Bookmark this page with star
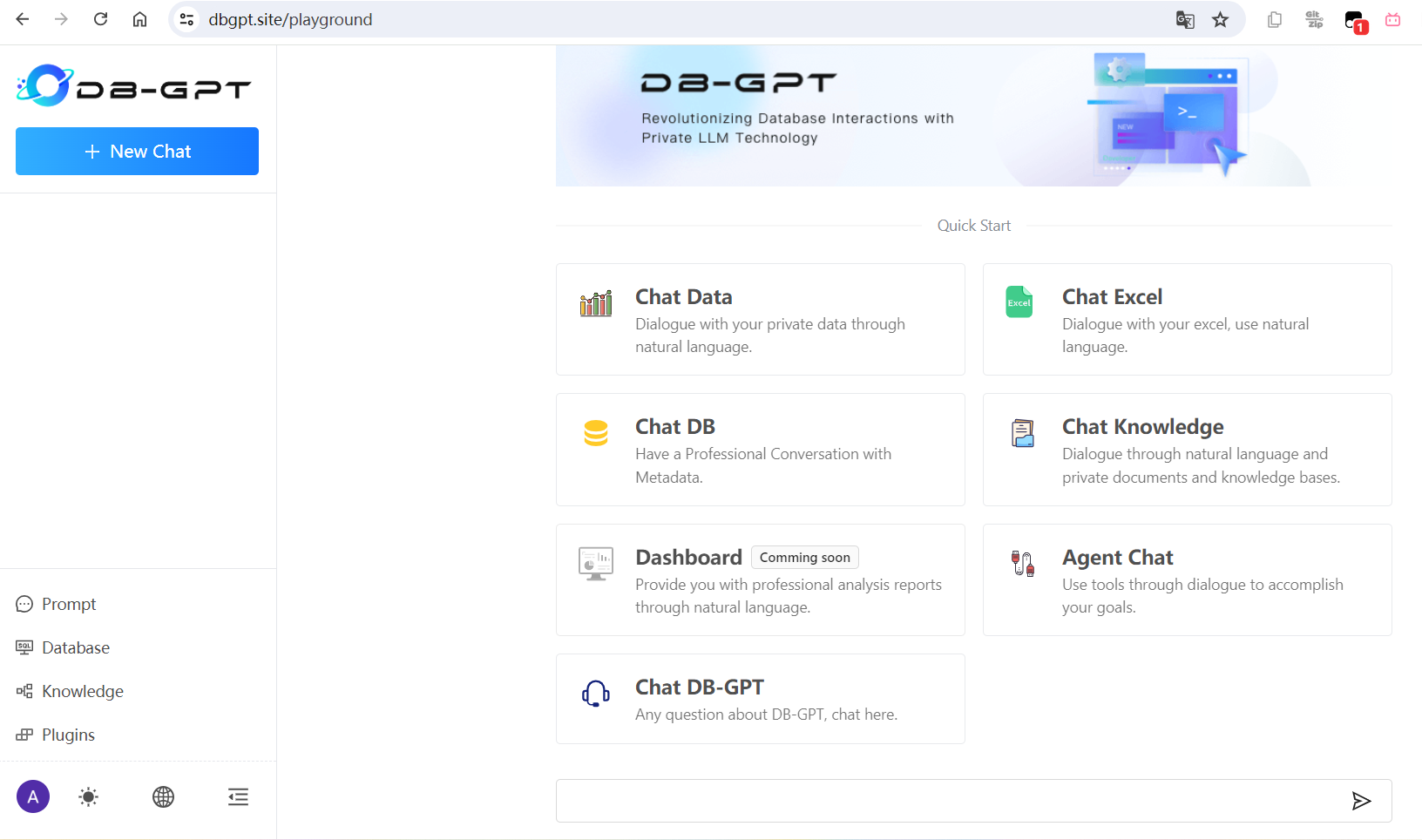This screenshot has width=1422, height=840. tap(1221, 19)
